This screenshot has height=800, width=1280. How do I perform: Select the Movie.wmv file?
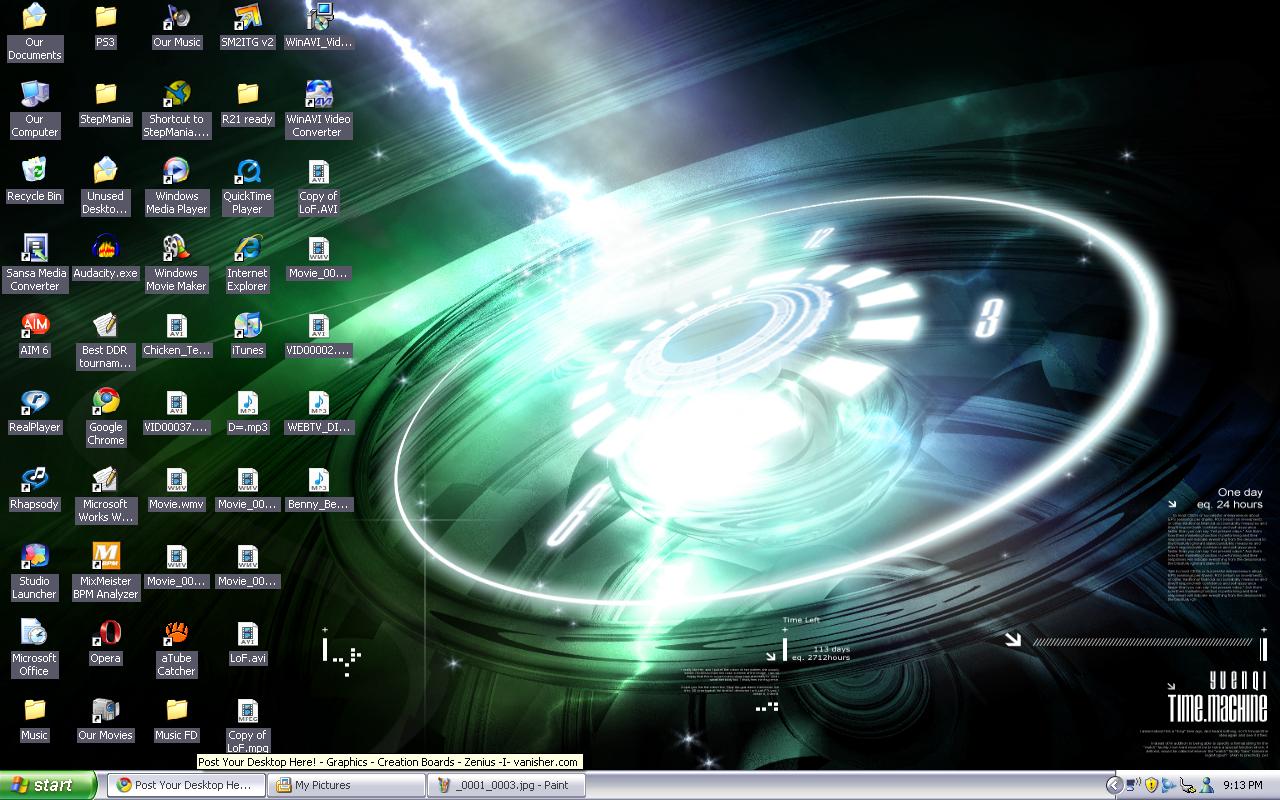(177, 488)
